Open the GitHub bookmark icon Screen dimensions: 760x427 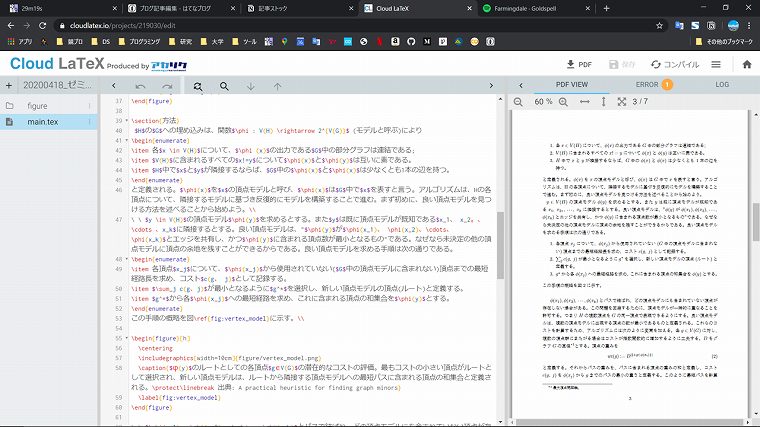click(411, 42)
